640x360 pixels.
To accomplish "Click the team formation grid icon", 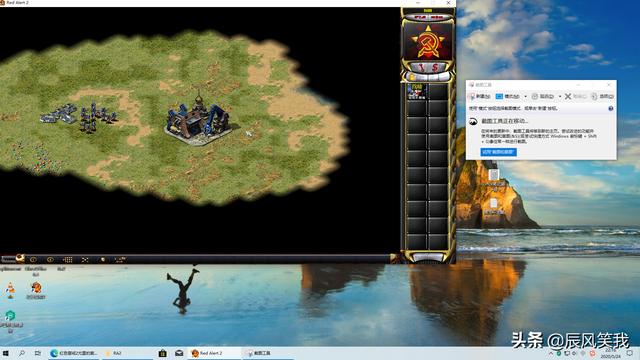I will [x=67, y=260].
